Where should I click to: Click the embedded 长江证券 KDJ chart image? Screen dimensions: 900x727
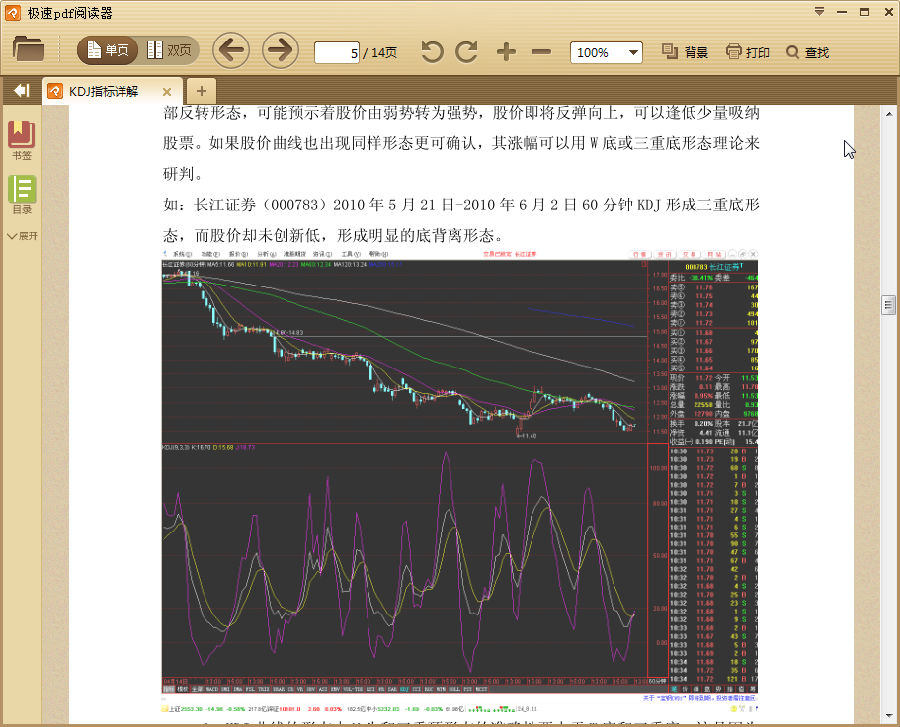coord(460,482)
